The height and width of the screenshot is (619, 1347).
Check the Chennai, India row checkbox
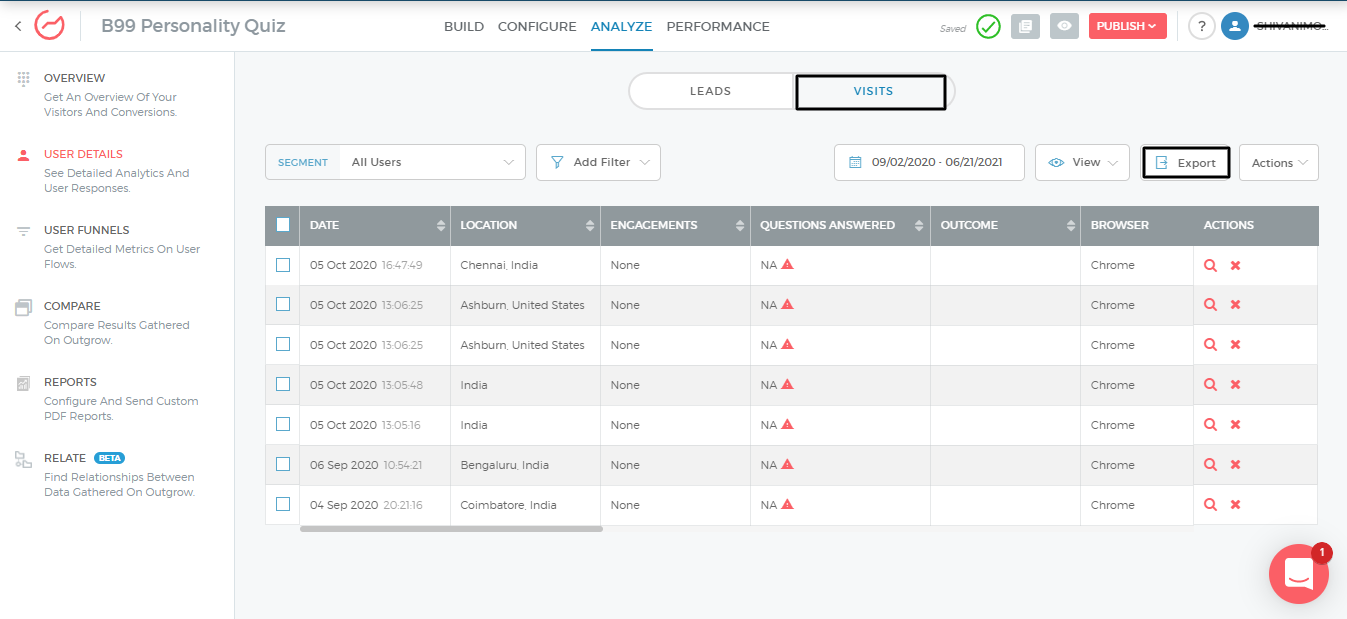[x=283, y=265]
